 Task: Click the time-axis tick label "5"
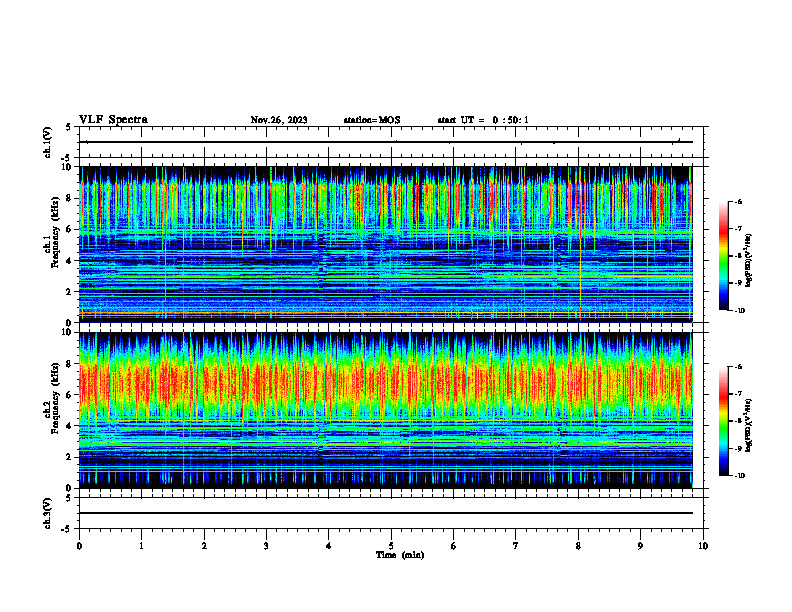pyautogui.click(x=391, y=546)
